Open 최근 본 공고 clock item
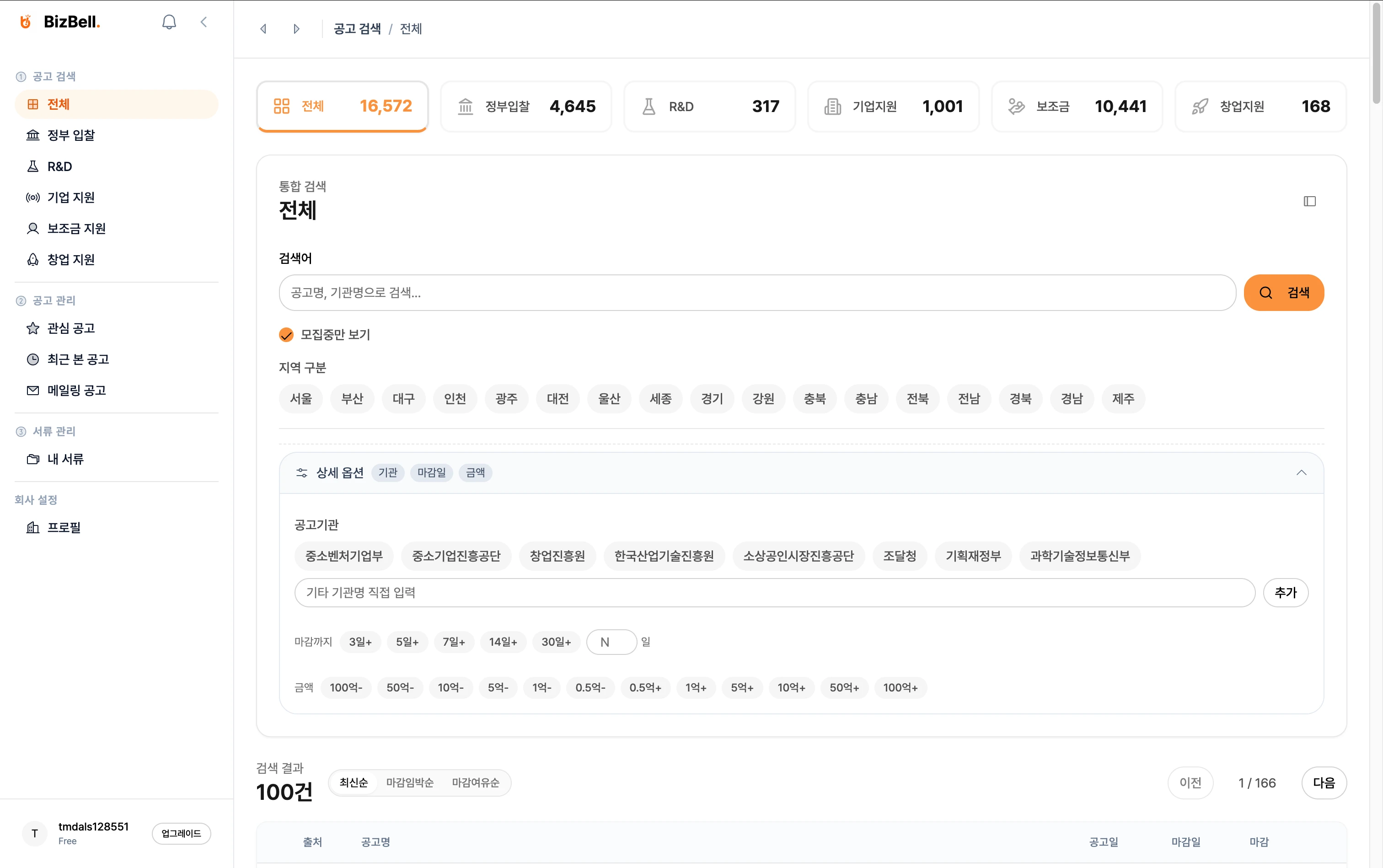 point(77,359)
